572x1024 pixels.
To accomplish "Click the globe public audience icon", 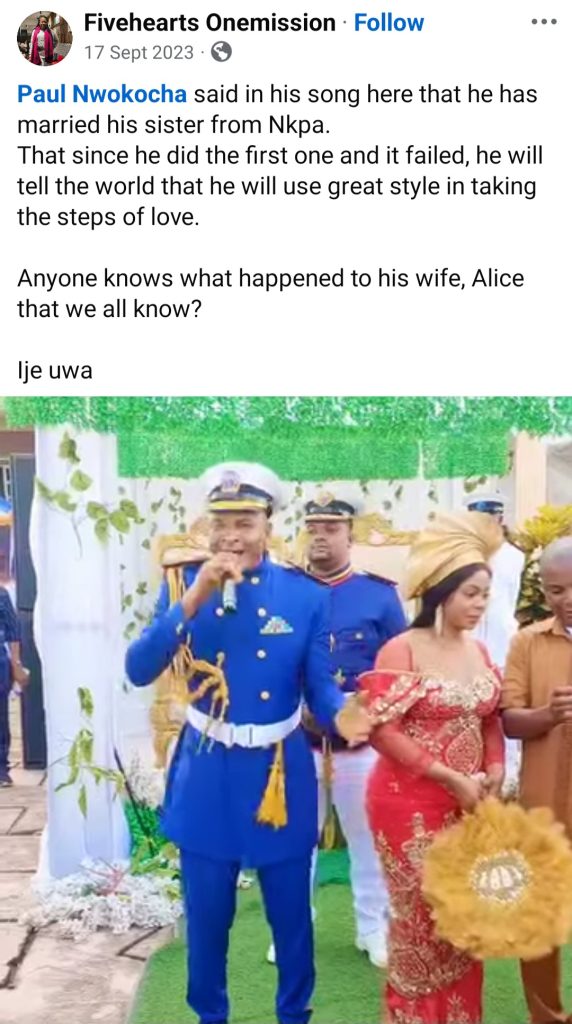I will pyautogui.click(x=221, y=52).
